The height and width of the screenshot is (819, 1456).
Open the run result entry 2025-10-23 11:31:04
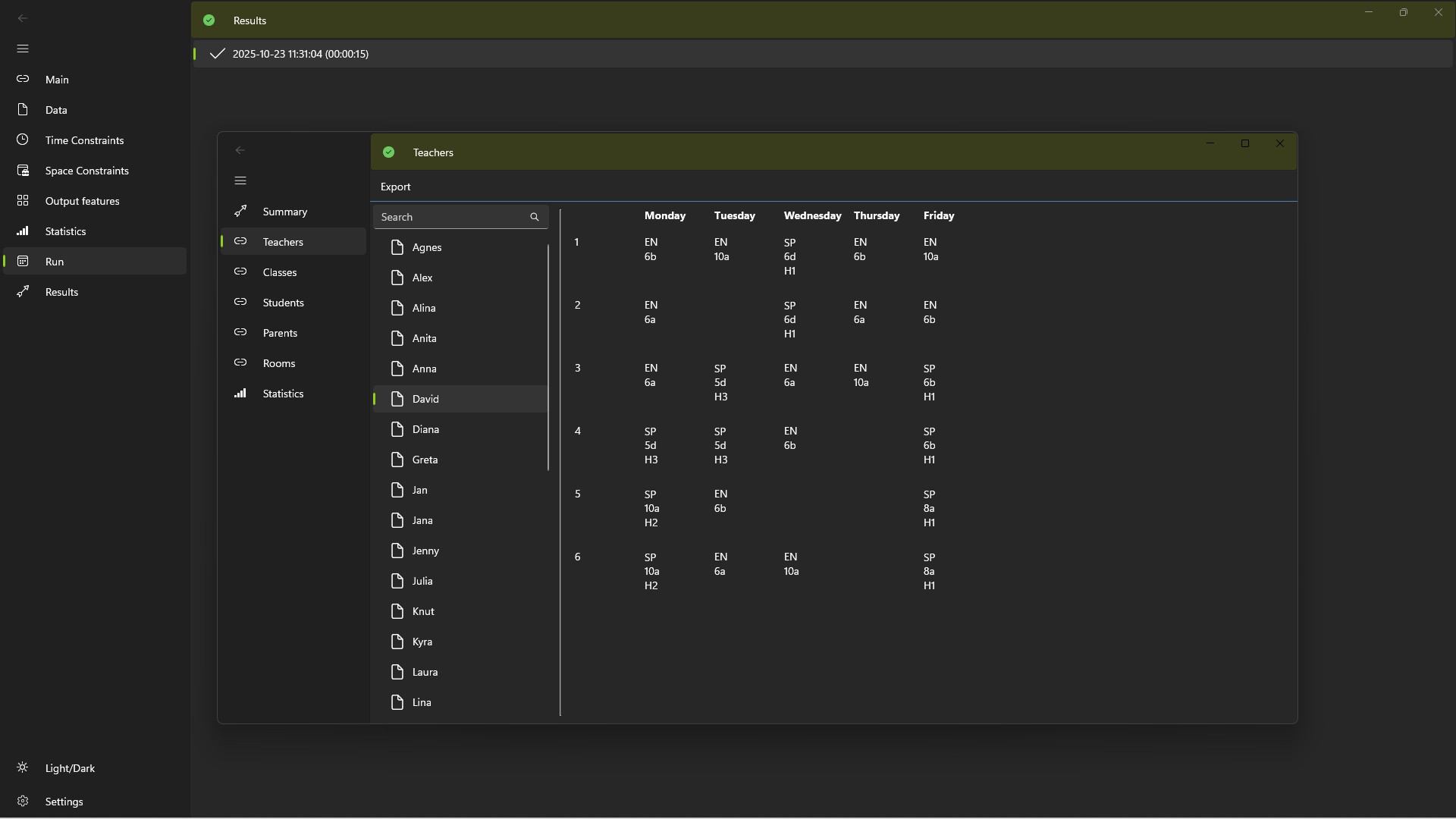click(300, 54)
